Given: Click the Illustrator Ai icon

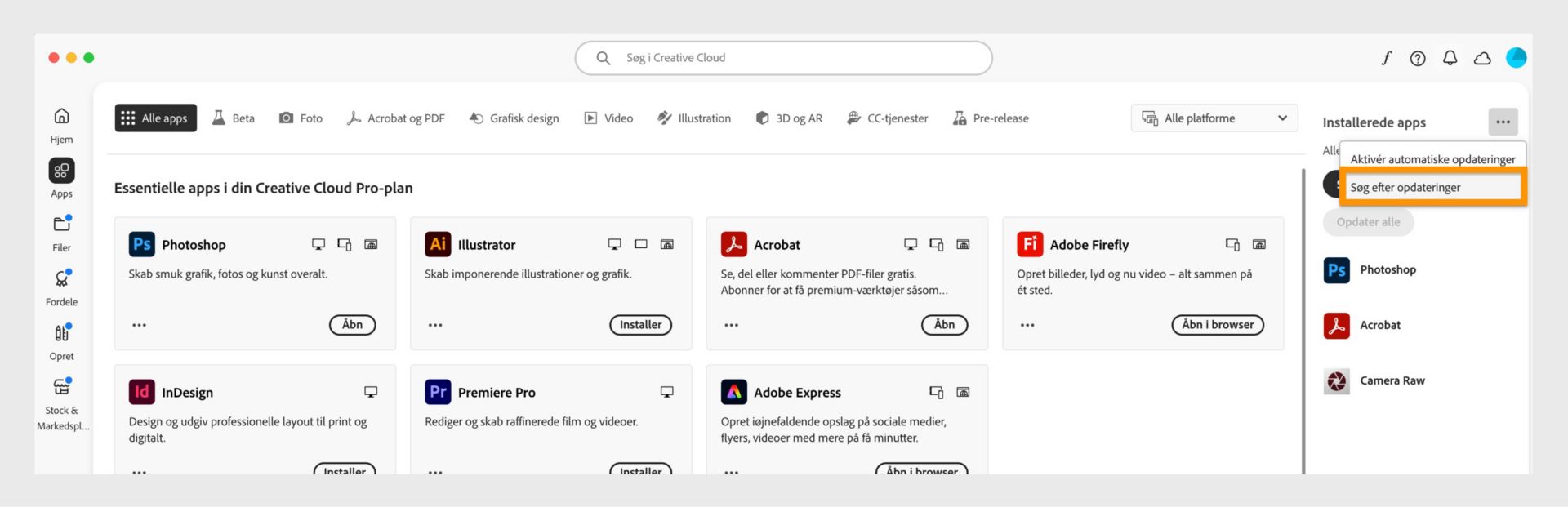Looking at the screenshot, I should pyautogui.click(x=438, y=244).
